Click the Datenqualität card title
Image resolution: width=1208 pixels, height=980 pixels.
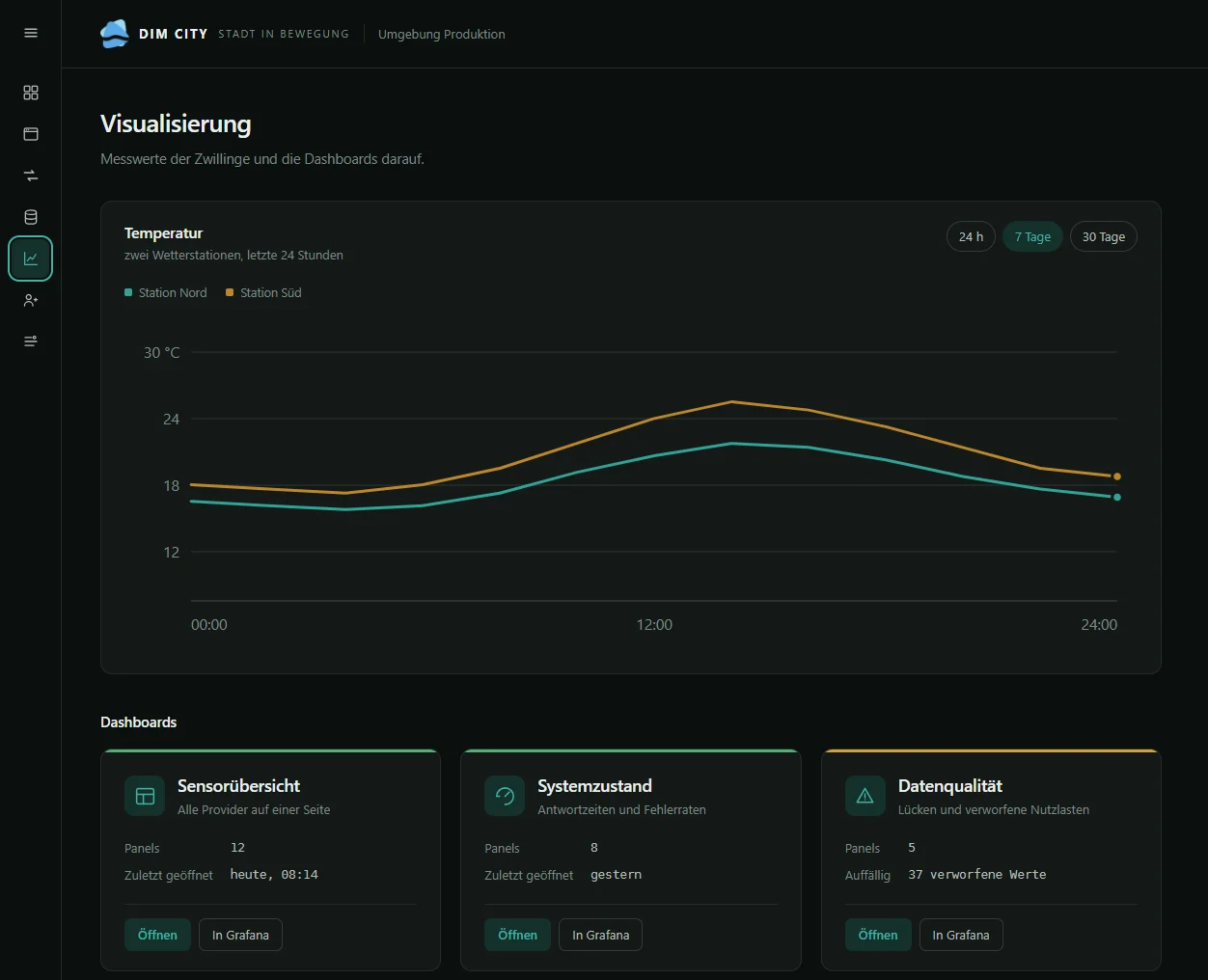950,786
